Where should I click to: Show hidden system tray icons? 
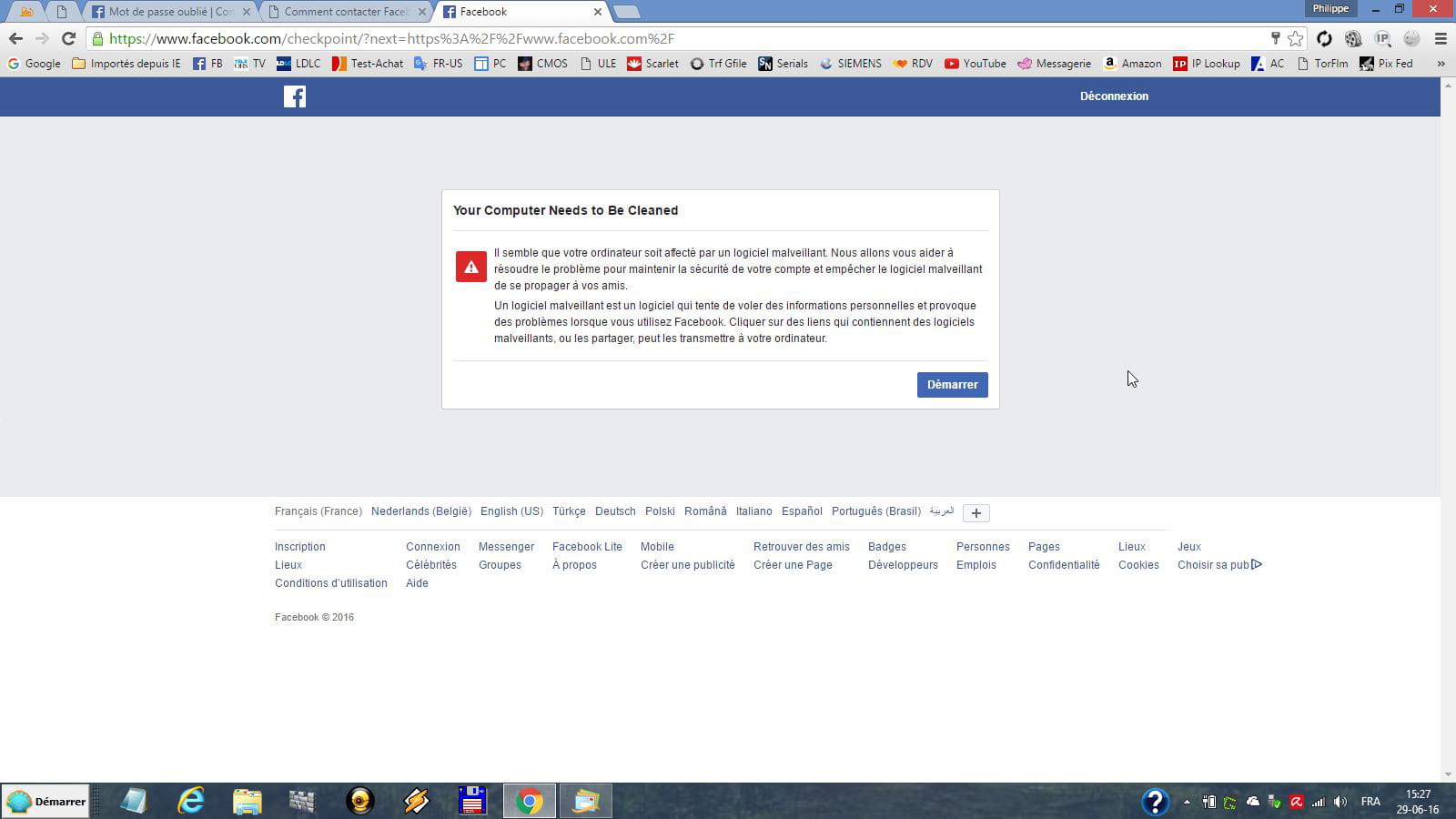click(x=1187, y=802)
